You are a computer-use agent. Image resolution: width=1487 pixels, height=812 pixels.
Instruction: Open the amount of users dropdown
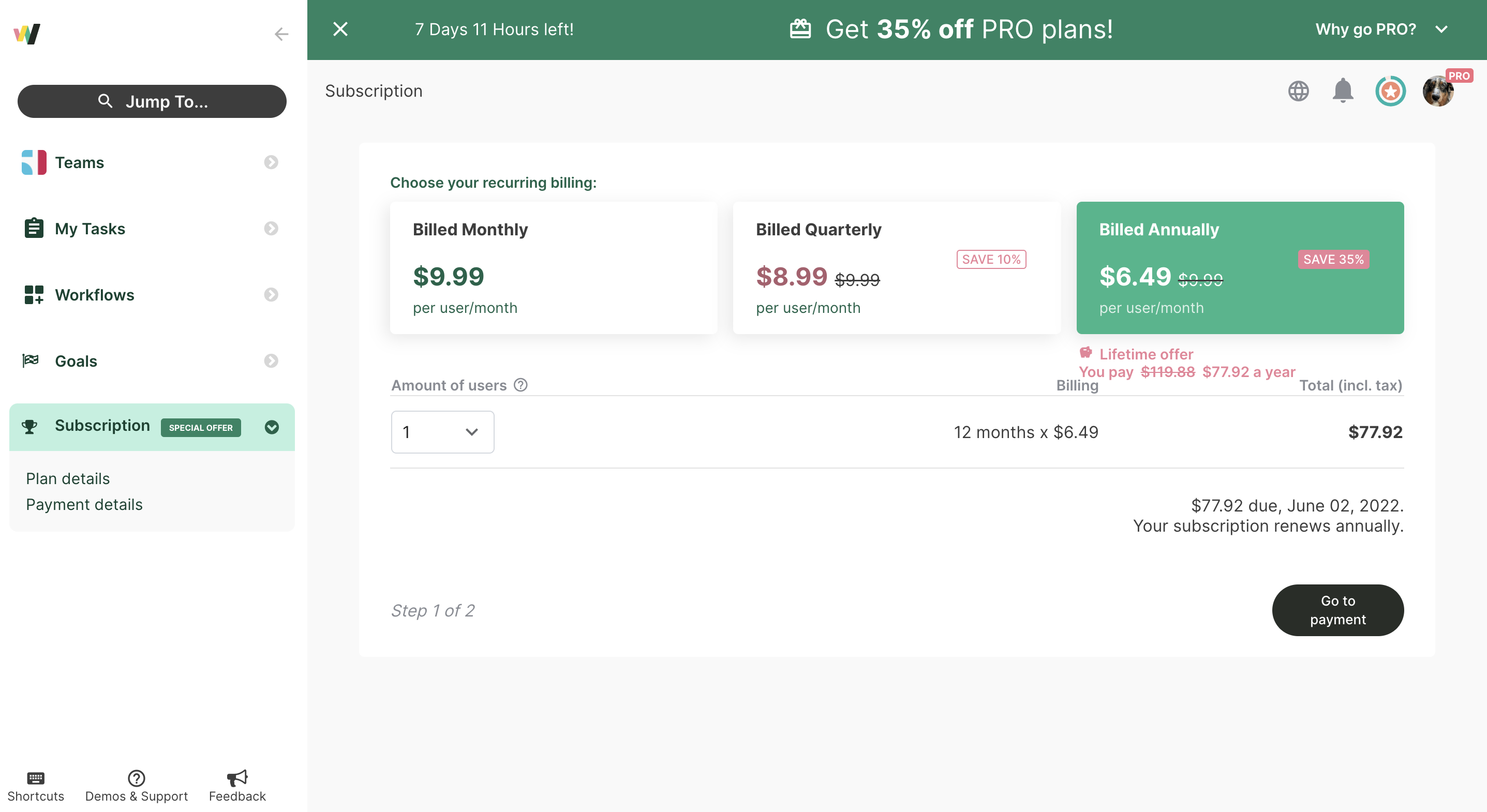443,432
